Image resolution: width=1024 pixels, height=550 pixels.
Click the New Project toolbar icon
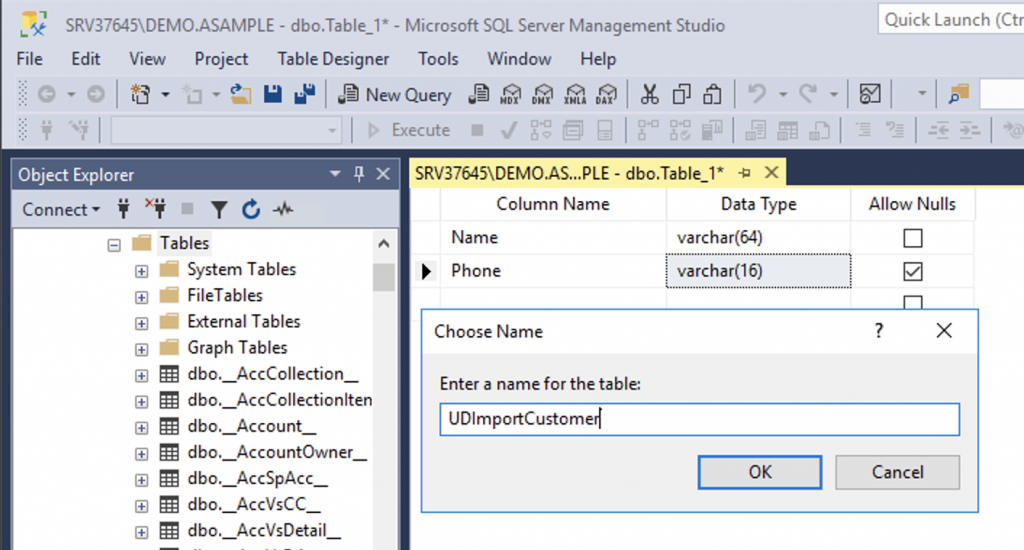140,95
